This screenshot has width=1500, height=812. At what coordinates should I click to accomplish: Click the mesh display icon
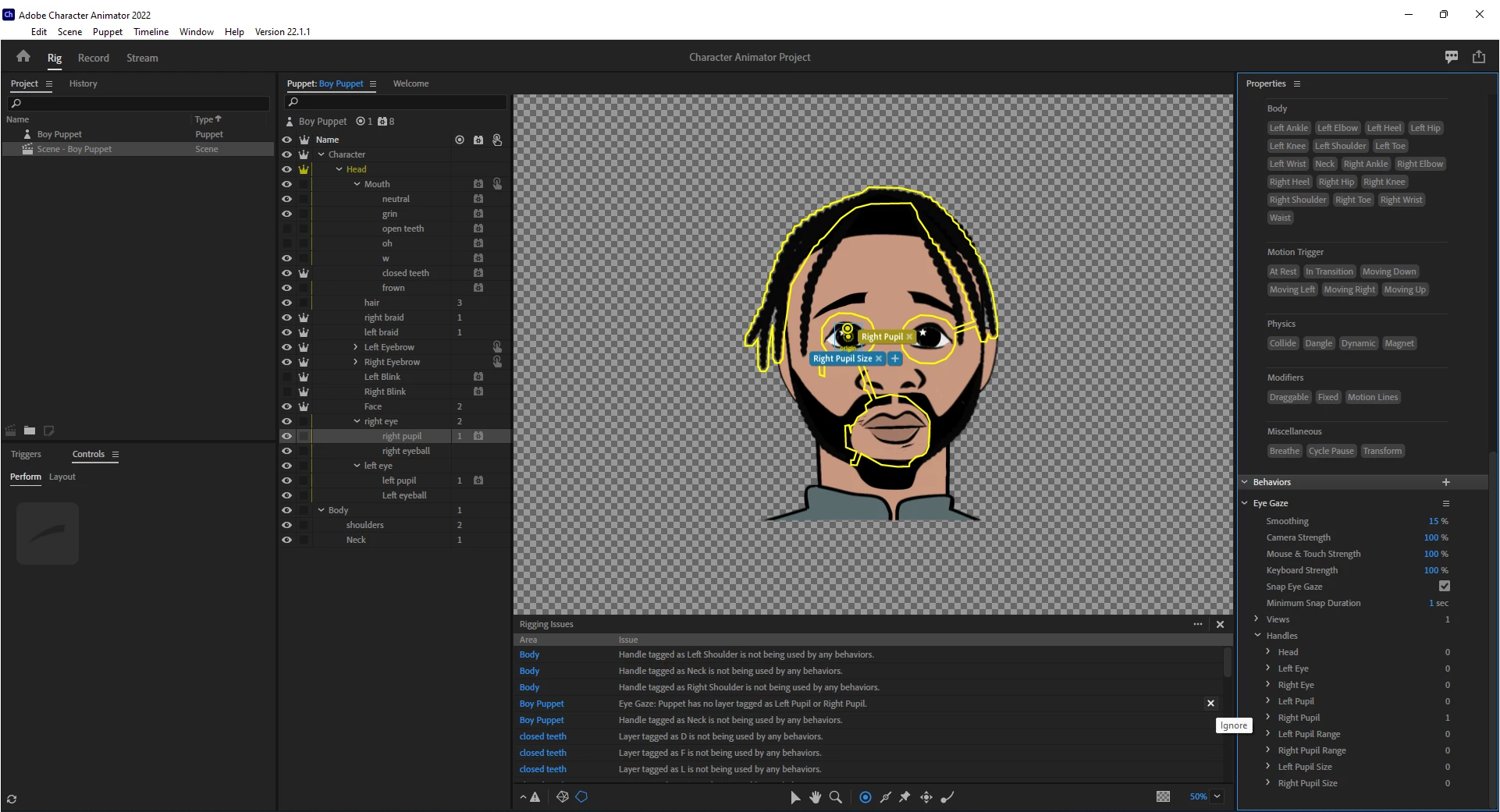562,797
